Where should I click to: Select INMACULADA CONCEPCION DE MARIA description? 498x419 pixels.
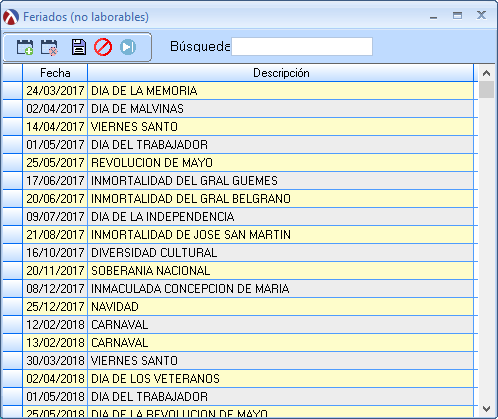280,289
